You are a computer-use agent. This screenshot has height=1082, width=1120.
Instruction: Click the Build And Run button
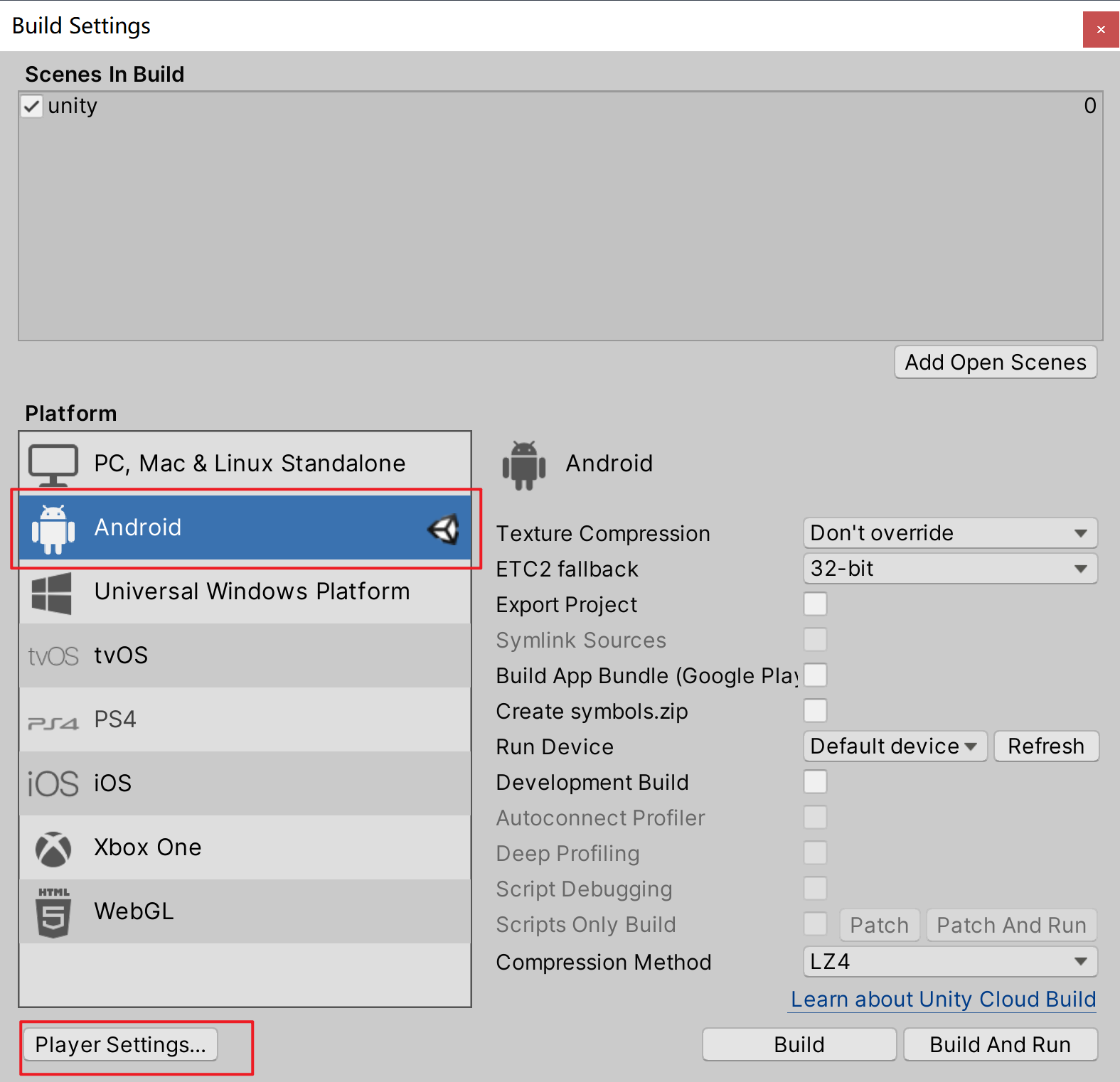coord(1001,1045)
